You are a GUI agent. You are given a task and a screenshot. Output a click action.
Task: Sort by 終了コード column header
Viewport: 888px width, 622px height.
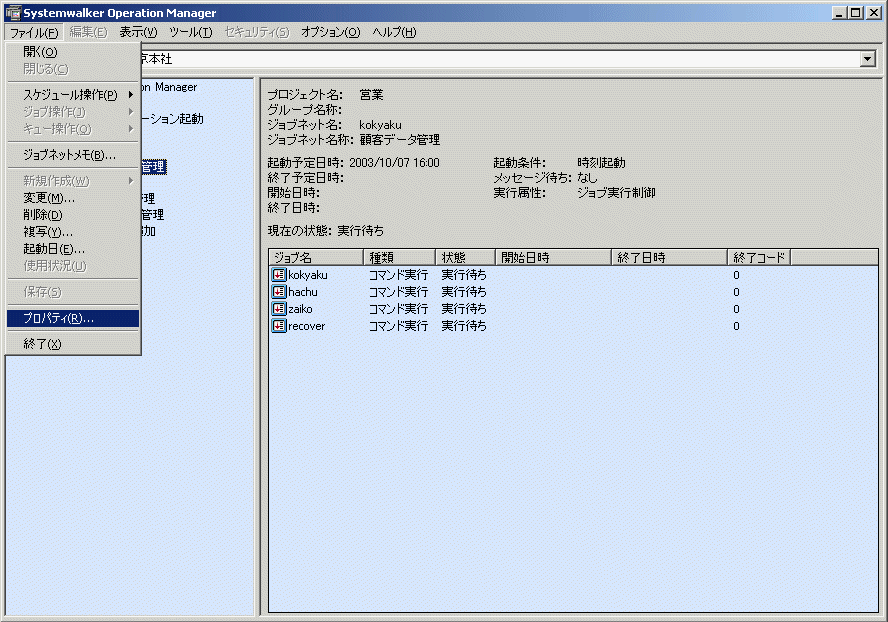pyautogui.click(x=759, y=258)
